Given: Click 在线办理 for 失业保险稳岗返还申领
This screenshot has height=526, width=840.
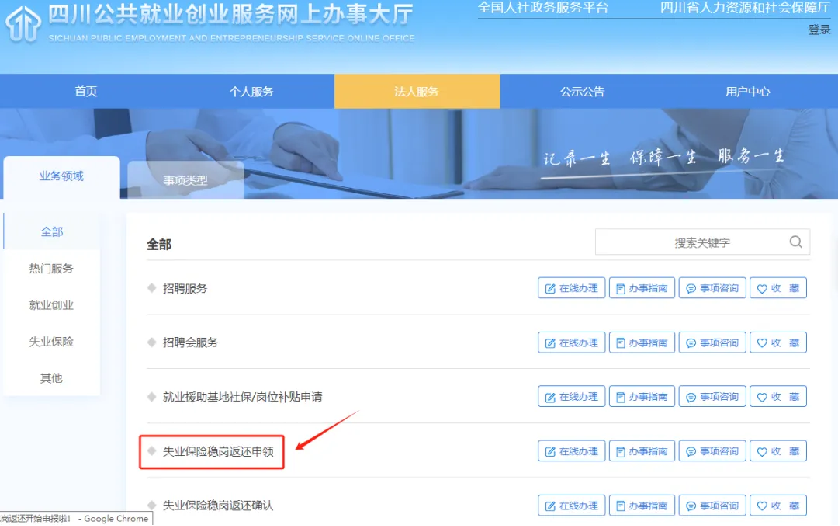Looking at the screenshot, I should coord(572,452).
